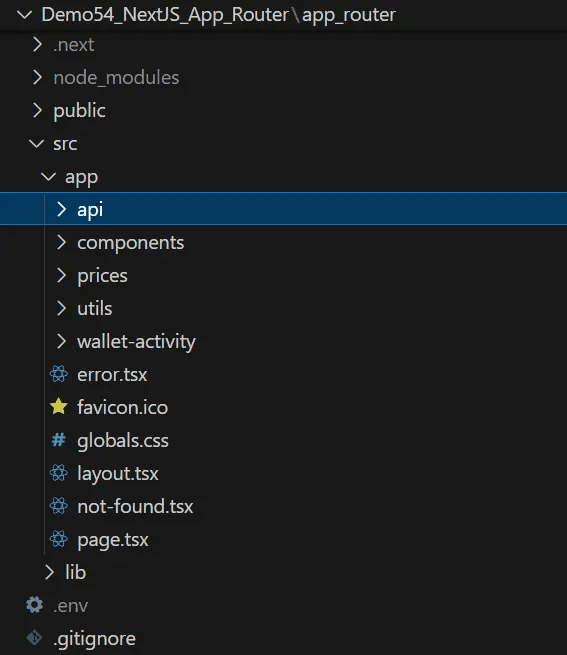Expand the .next folder chevron
The height and width of the screenshot is (655, 567).
[x=38, y=44]
